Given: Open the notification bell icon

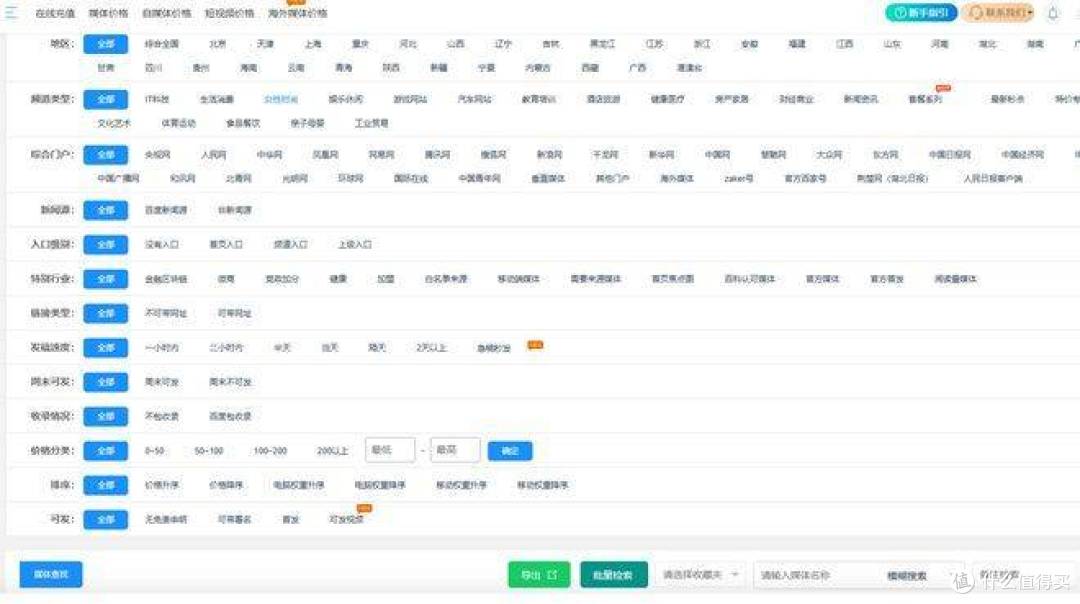Looking at the screenshot, I should coord(1052,13).
